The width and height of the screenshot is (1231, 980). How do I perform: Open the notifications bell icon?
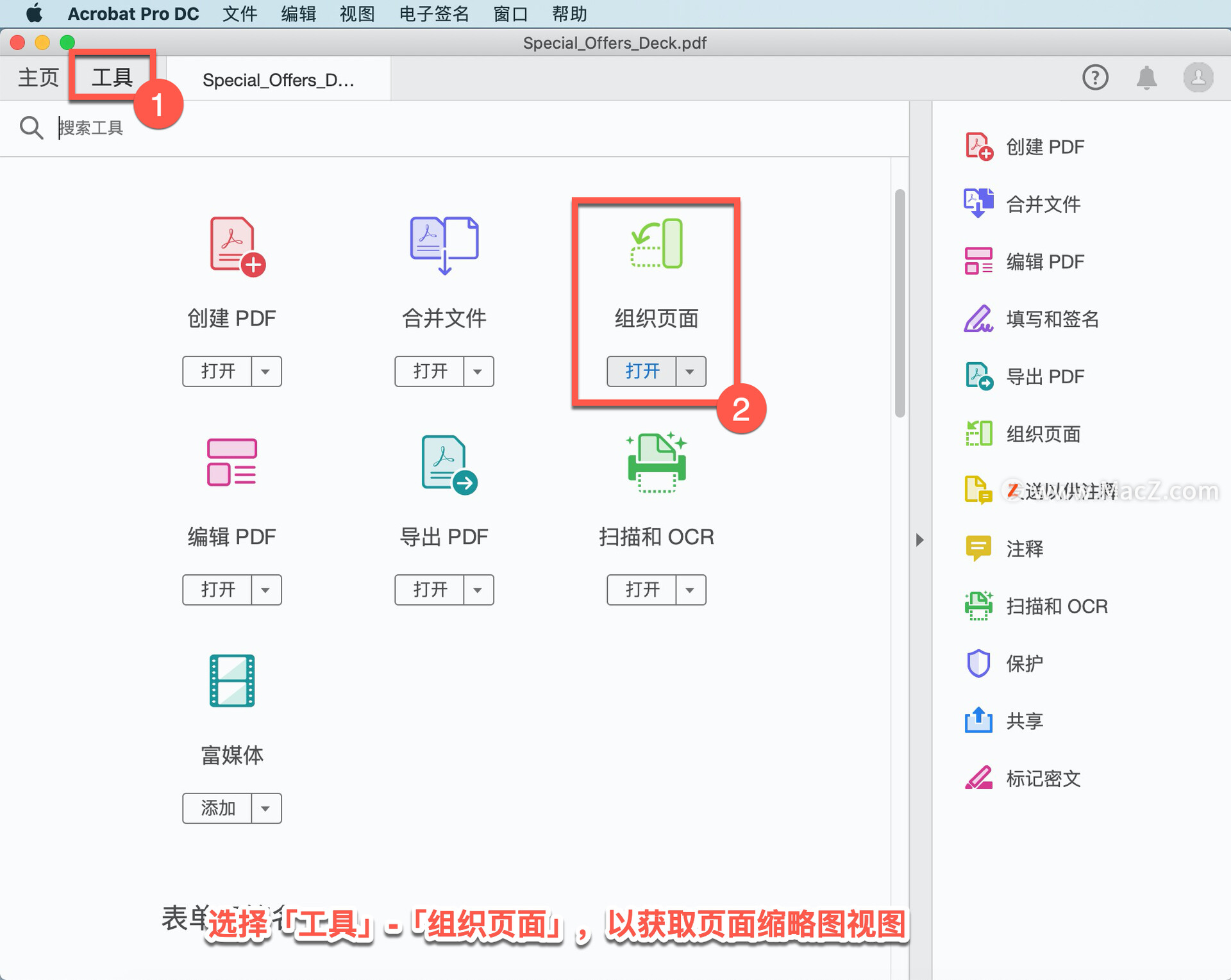click(1146, 78)
